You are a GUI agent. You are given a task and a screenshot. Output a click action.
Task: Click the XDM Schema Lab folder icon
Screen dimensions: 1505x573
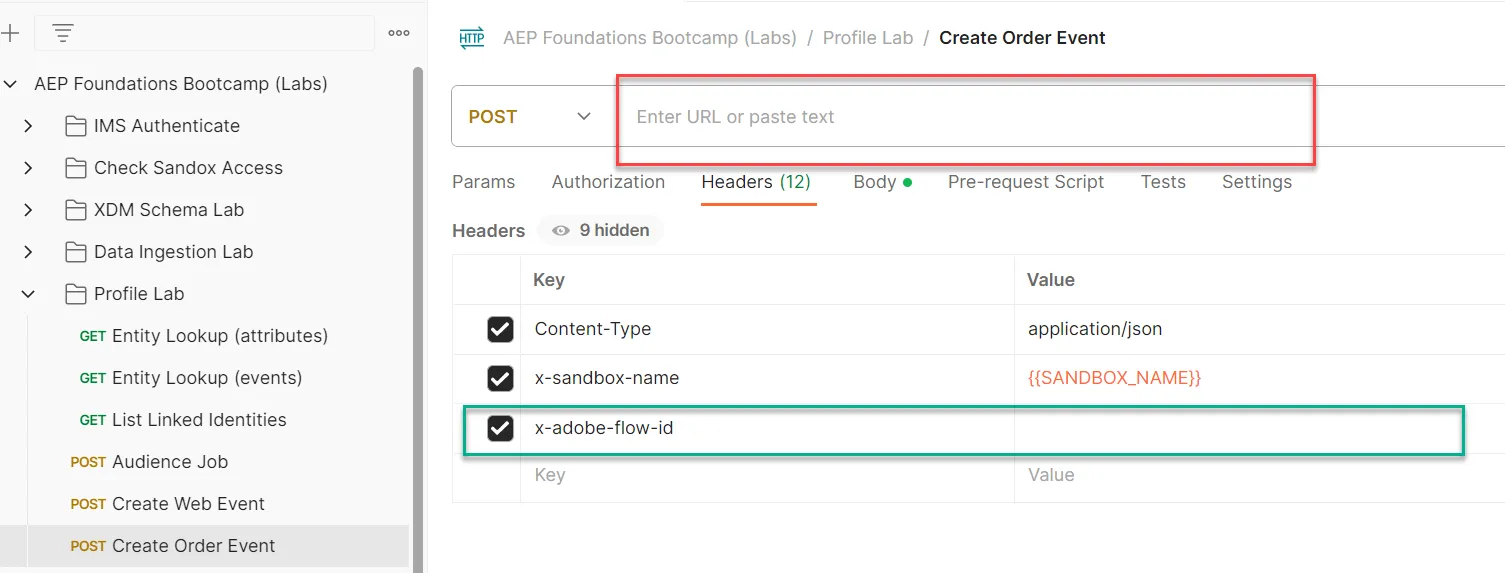75,210
